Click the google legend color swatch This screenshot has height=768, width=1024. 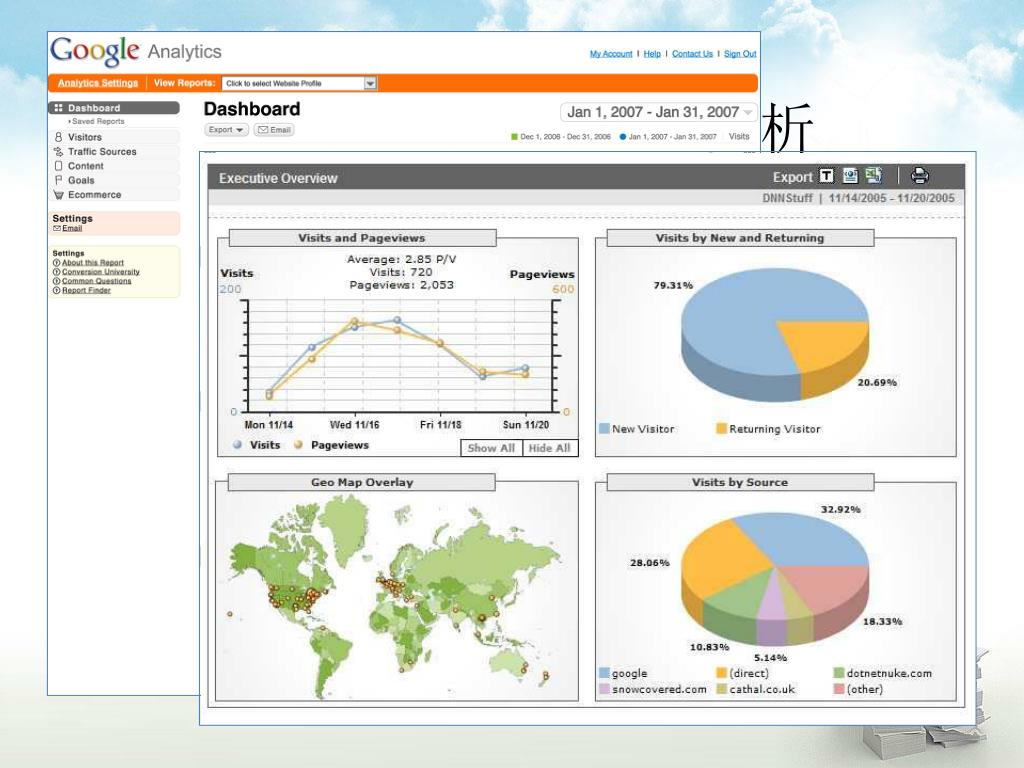[604, 673]
